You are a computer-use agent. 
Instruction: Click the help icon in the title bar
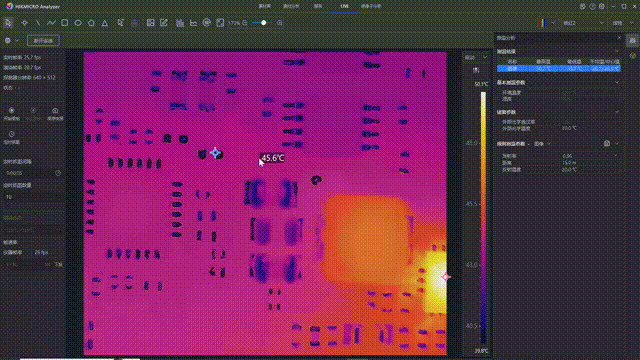pyautogui.click(x=592, y=7)
